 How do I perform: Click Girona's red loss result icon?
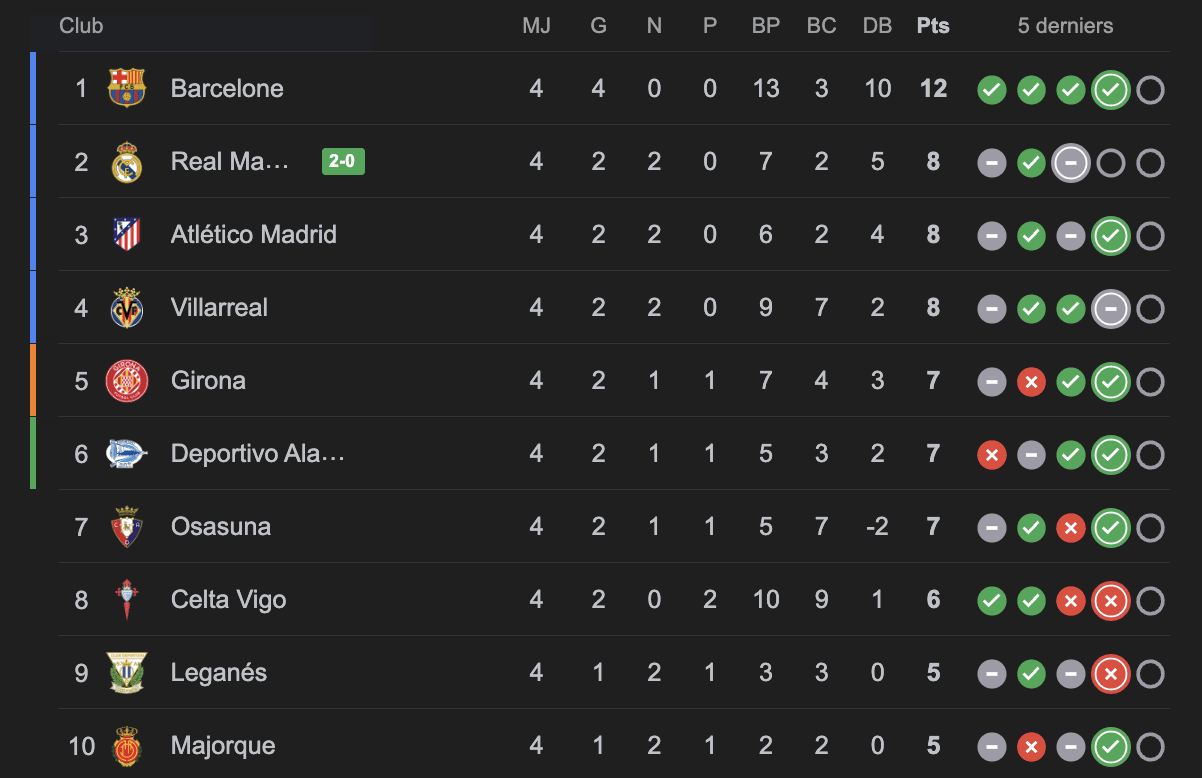coord(1031,382)
